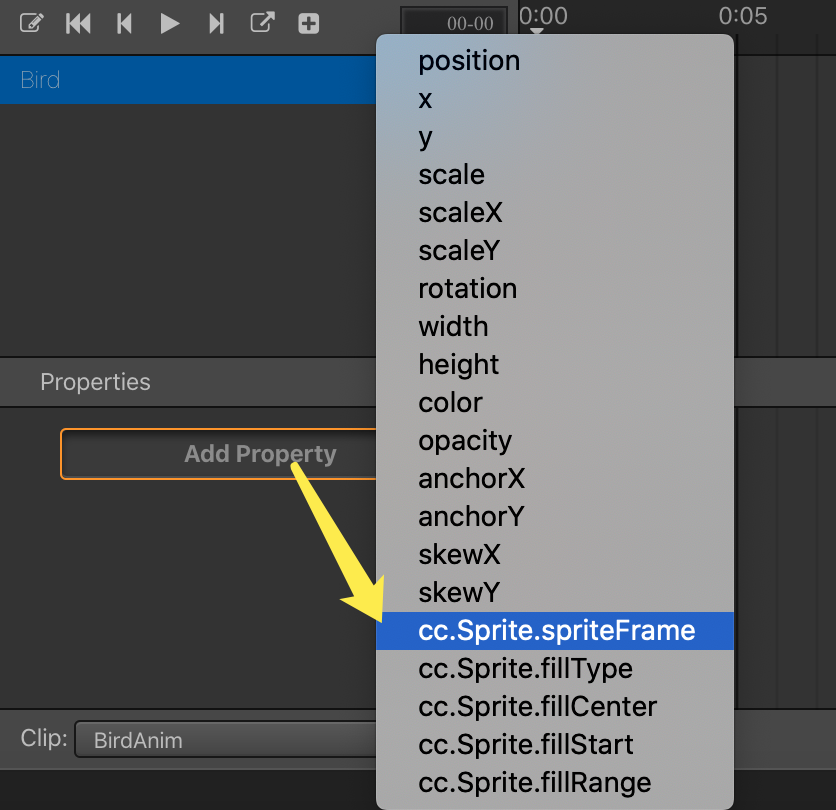
Task: Click the Add Property button
Action: tap(219, 454)
